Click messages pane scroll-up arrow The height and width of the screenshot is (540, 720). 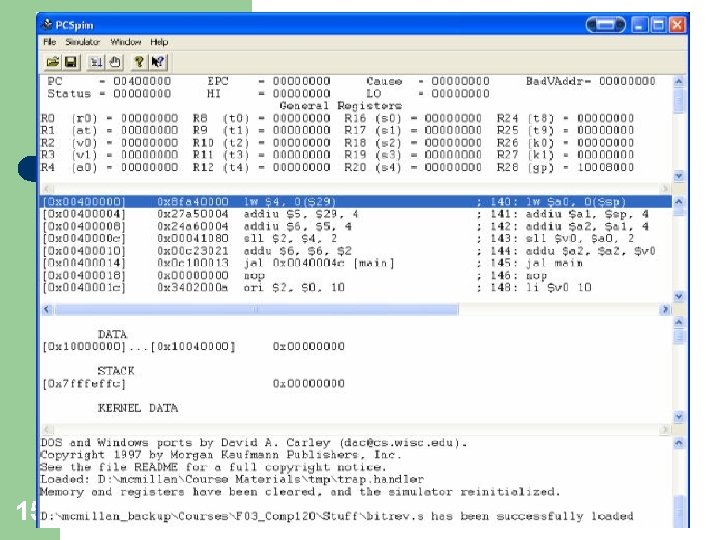(679, 444)
